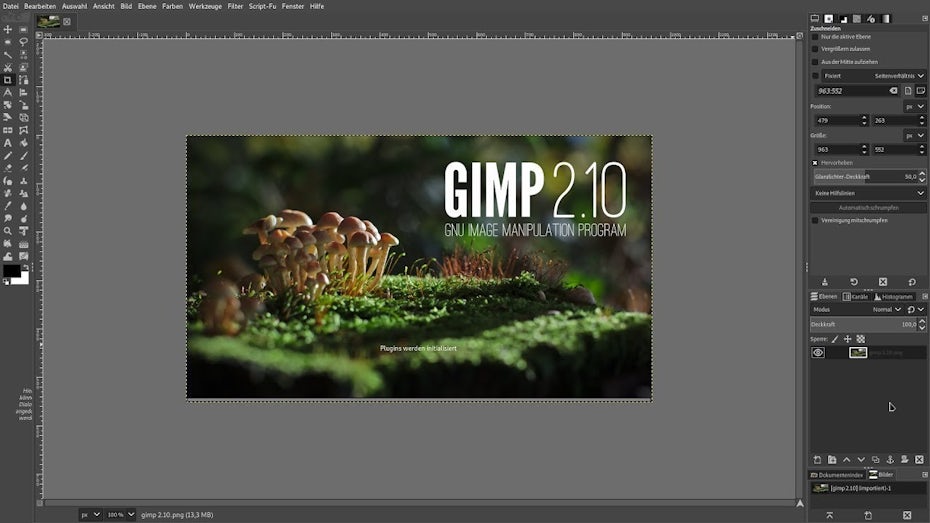
Task: Select the Pencil tool
Action: 8,155
